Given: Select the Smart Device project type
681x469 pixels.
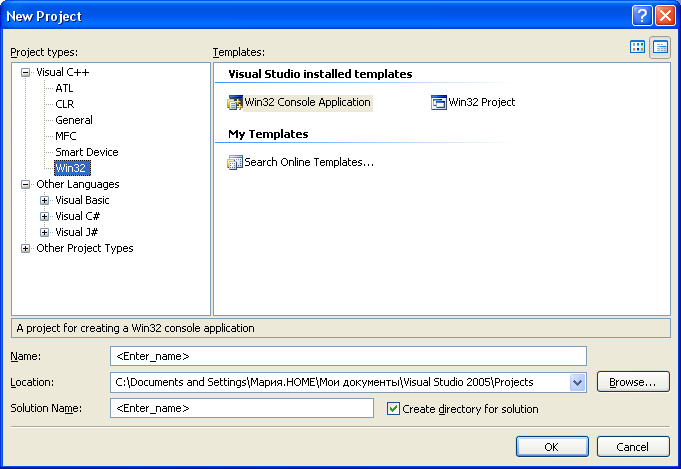Looking at the screenshot, I should [x=87, y=152].
